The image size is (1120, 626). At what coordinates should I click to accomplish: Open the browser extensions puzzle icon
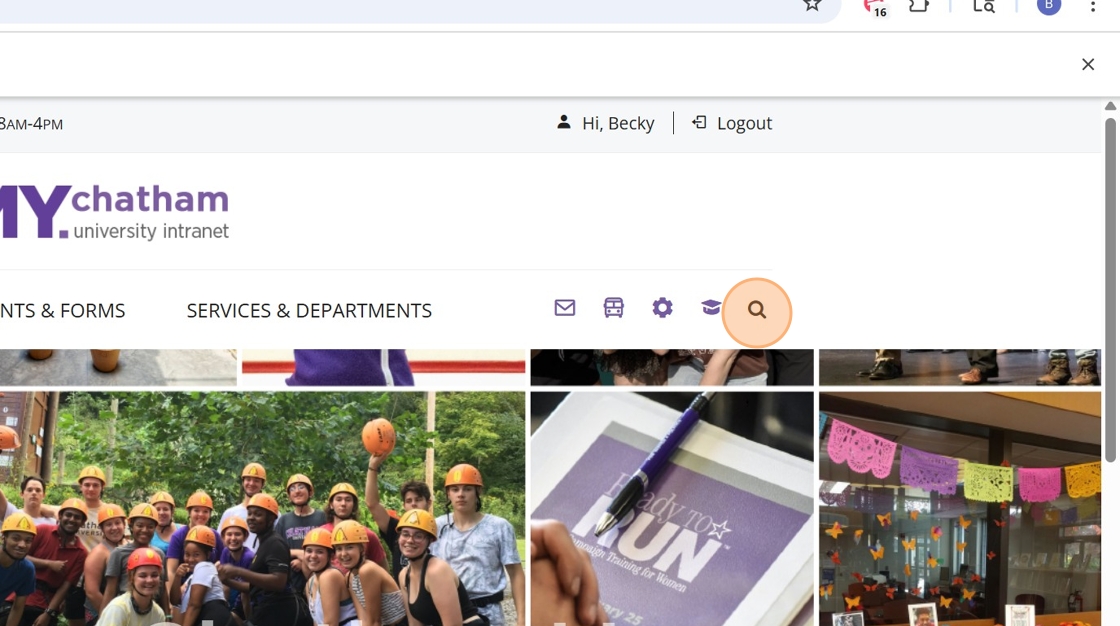coord(919,6)
